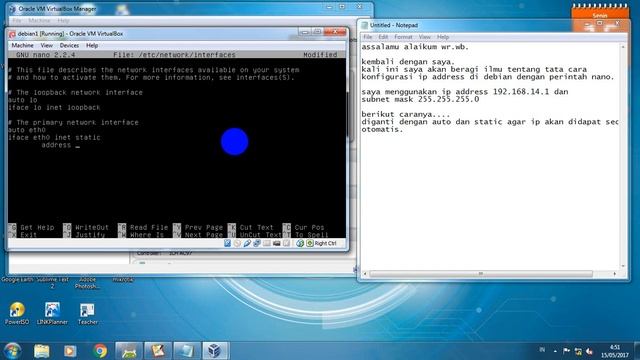640x360 pixels.
Task: Open the Devices menu in debian1 VM window
Action: pyautogui.click(x=69, y=45)
